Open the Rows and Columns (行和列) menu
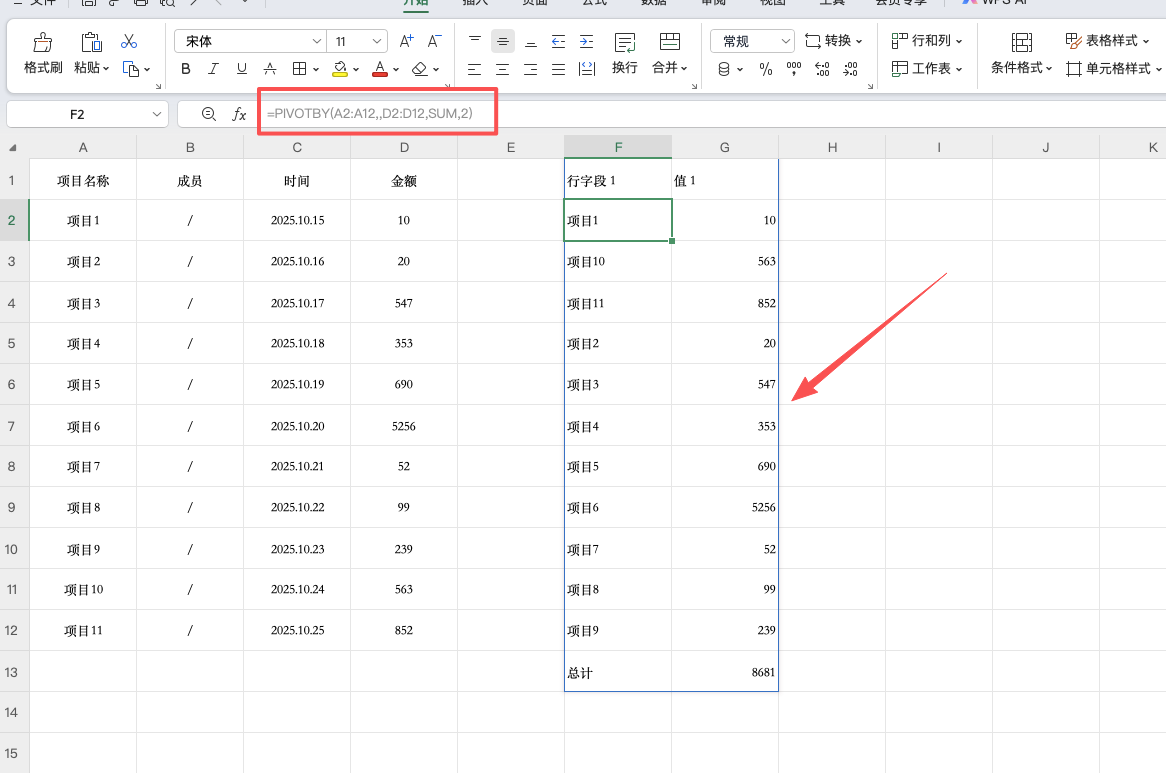The image size is (1166, 773). [x=927, y=41]
